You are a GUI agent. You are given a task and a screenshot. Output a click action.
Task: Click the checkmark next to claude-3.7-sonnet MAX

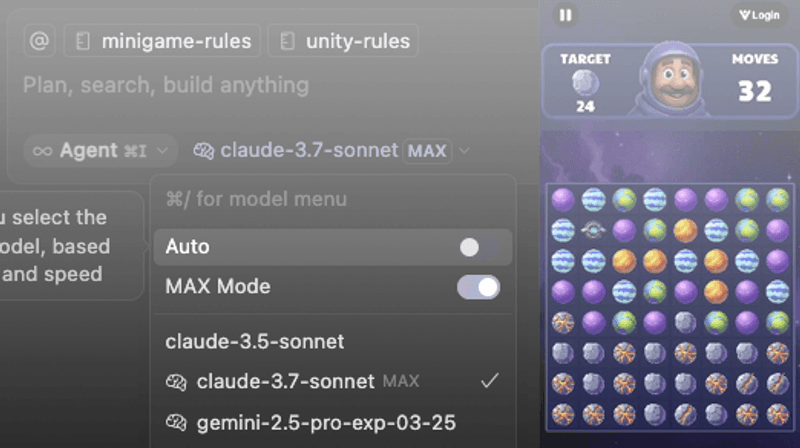point(489,380)
